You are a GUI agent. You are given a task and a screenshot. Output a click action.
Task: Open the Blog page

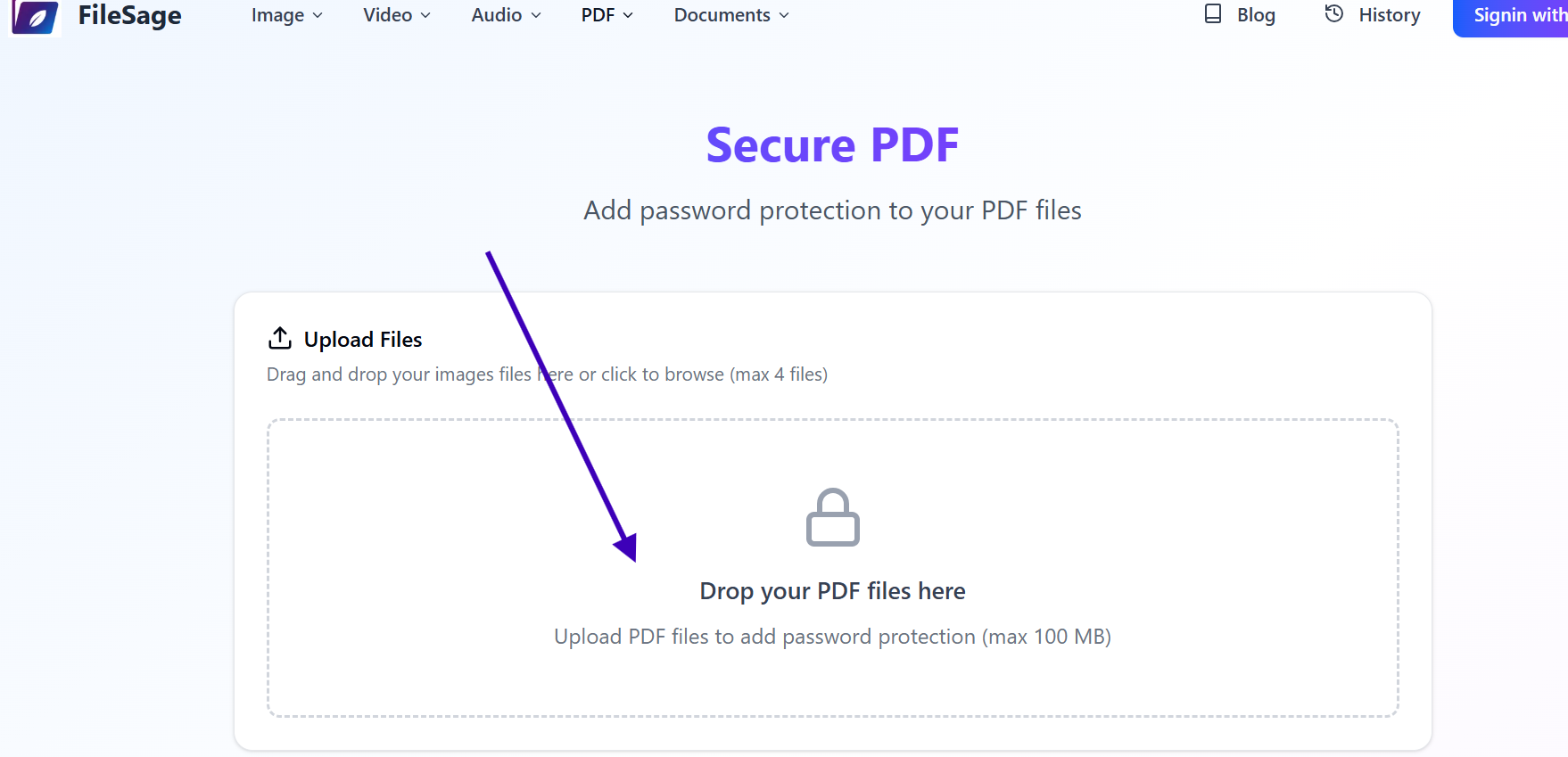(x=1255, y=14)
